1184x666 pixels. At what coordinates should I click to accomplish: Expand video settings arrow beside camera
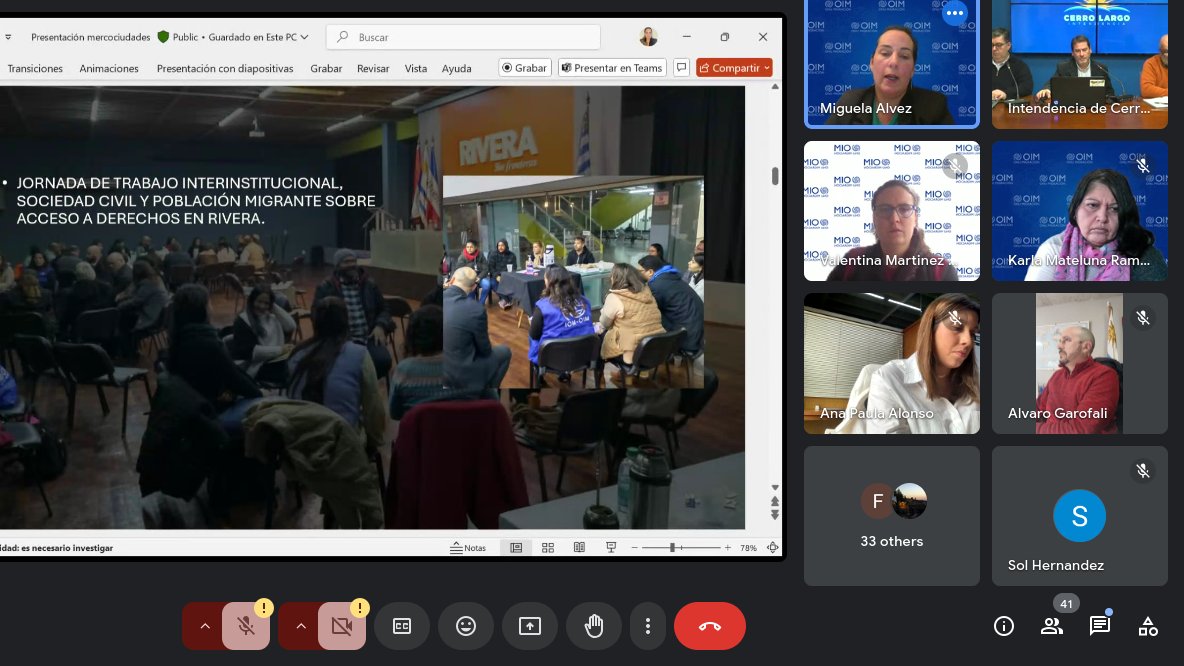click(x=301, y=626)
